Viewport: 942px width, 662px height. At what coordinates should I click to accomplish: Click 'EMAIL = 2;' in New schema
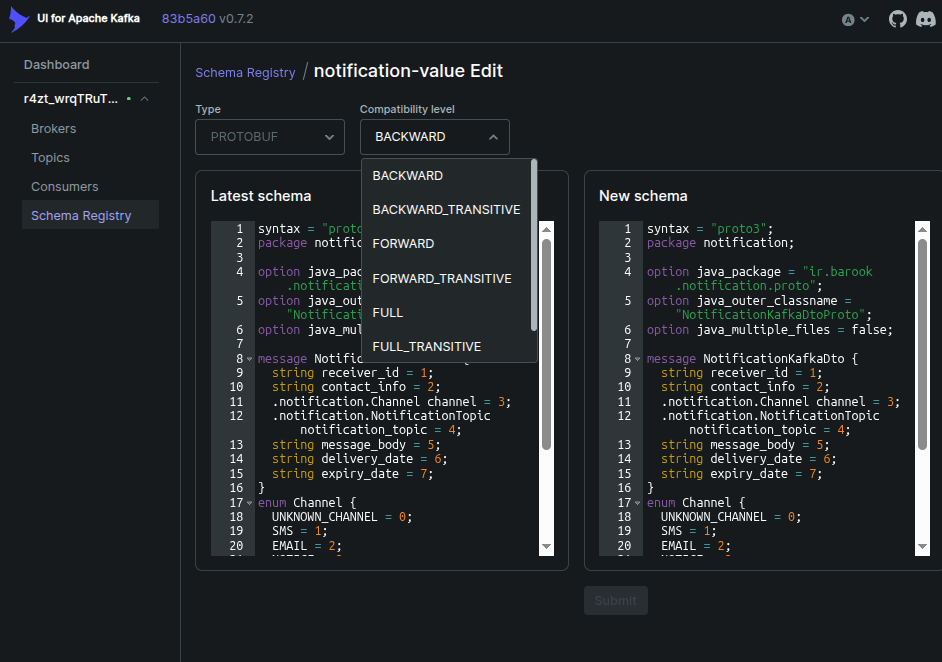pos(696,546)
